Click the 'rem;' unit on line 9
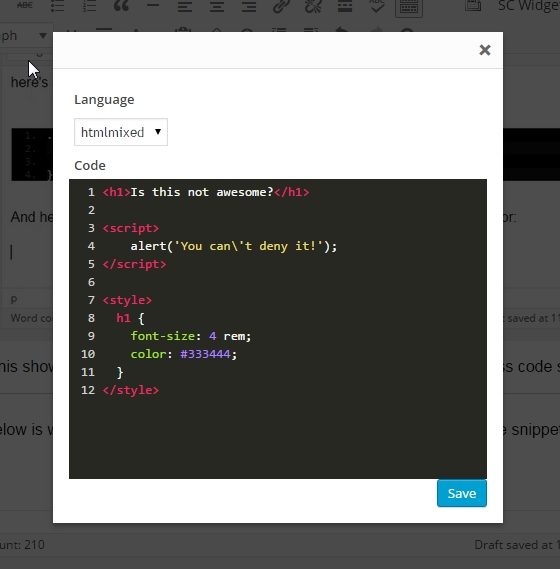Viewport: 560px width, 569px height. [x=237, y=336]
